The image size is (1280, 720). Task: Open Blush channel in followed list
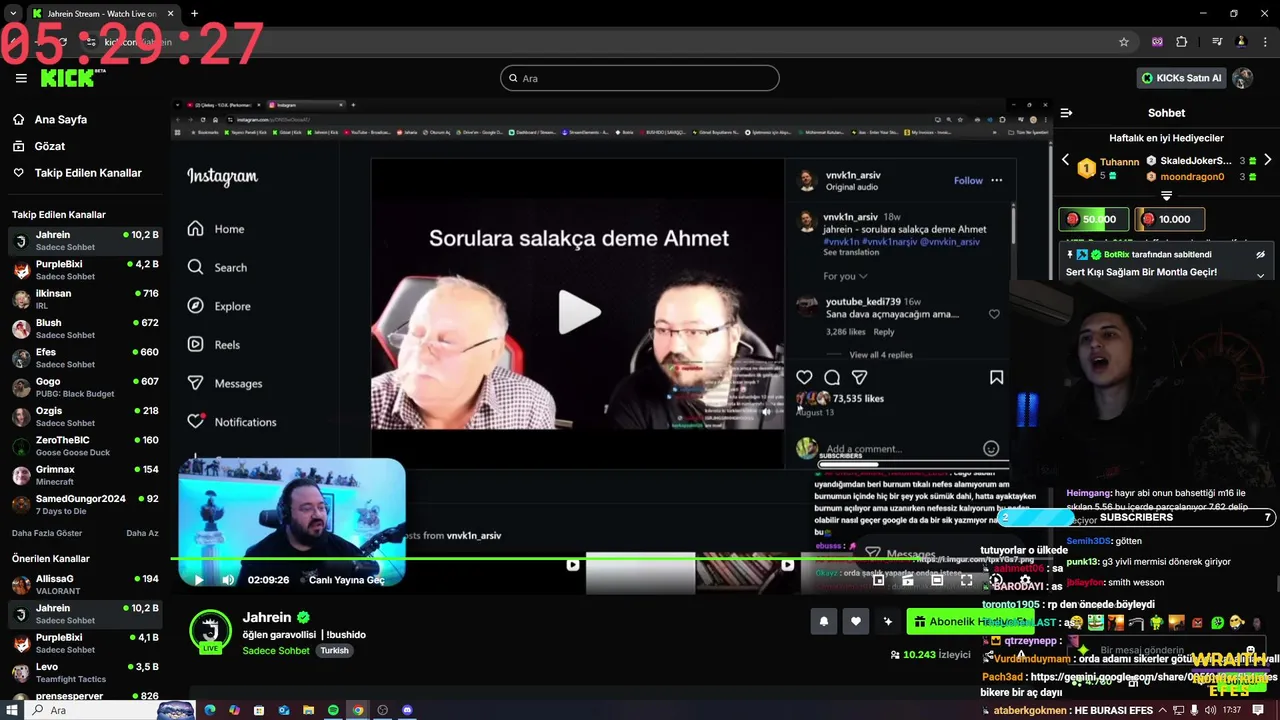85,328
